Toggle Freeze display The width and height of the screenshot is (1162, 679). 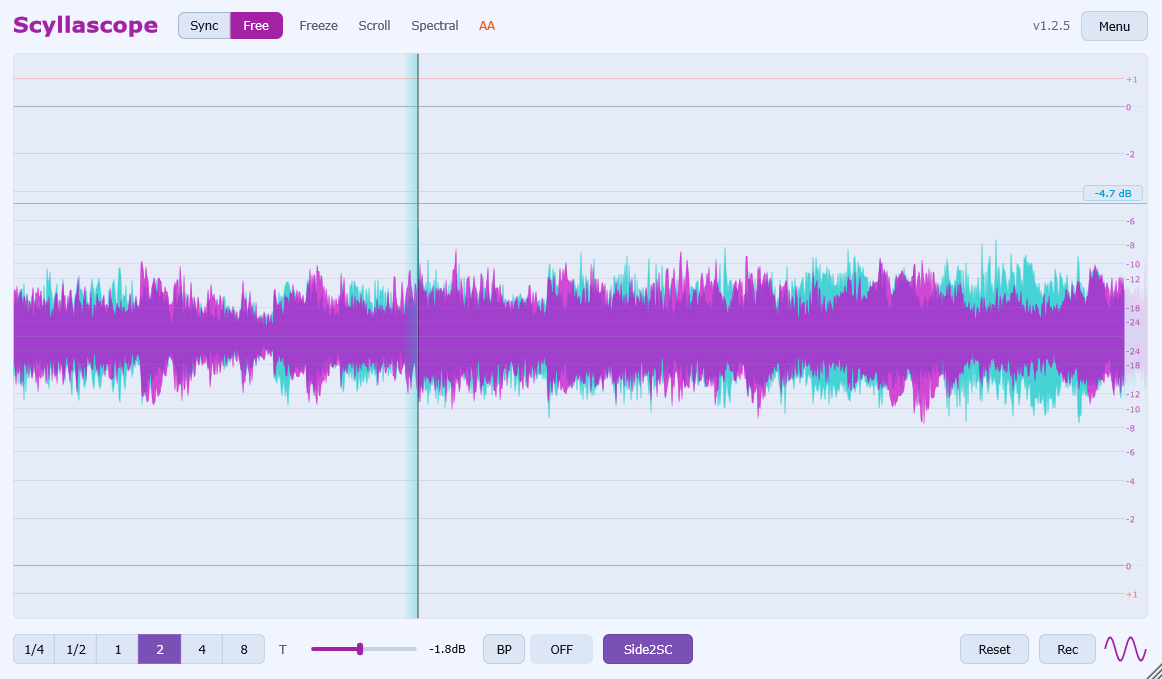tap(318, 26)
